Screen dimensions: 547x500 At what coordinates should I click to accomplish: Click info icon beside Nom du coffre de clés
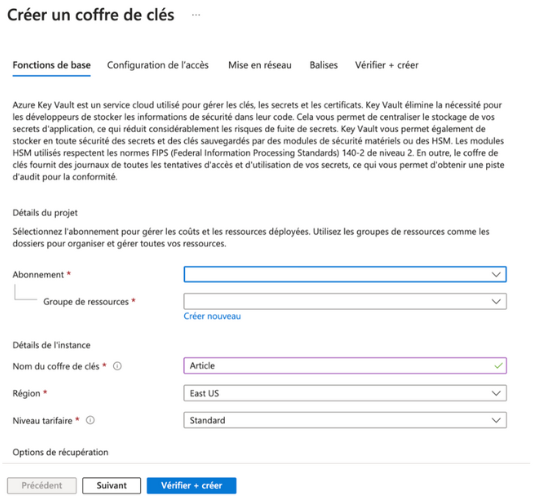coord(118,366)
